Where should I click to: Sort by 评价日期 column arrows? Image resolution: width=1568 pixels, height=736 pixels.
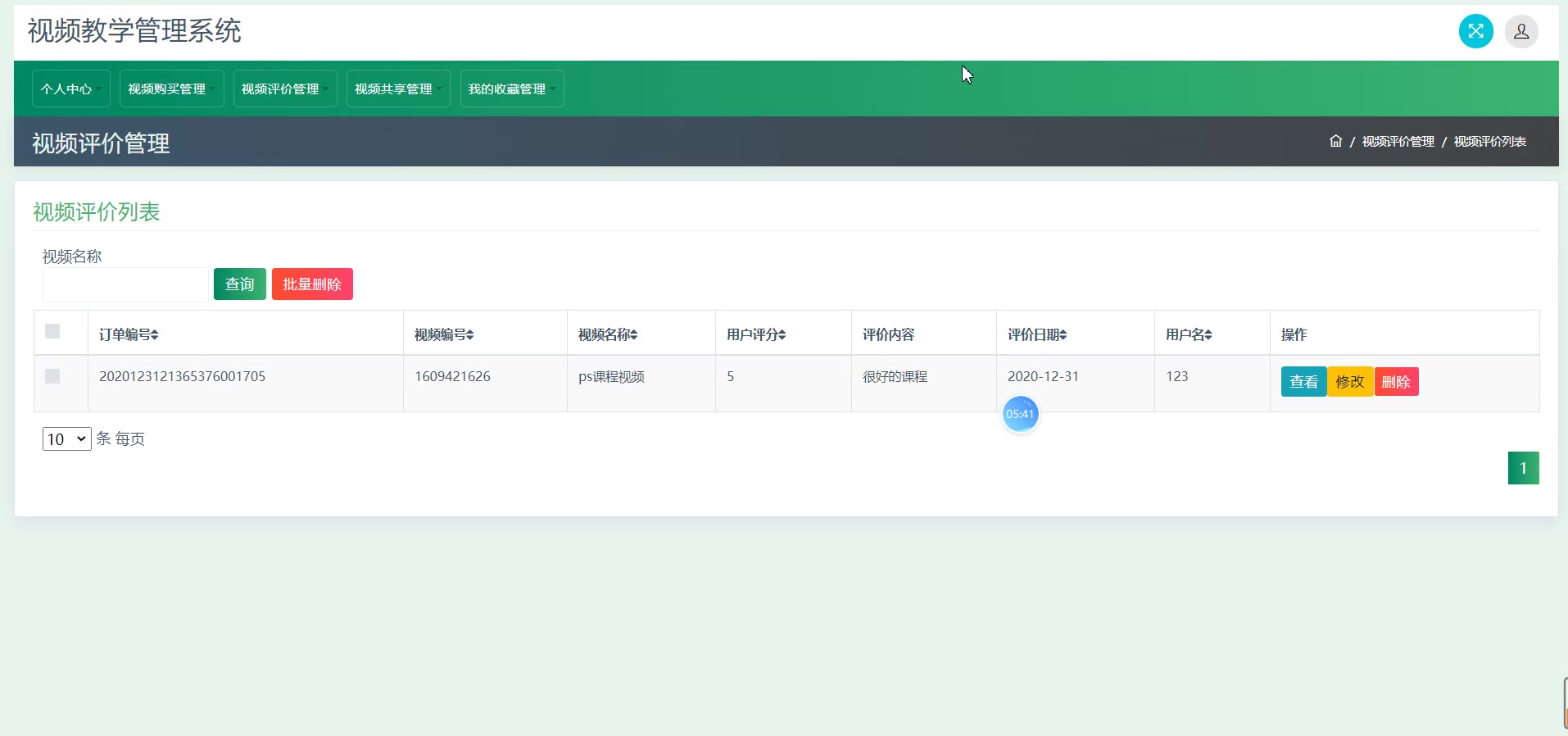click(x=1063, y=335)
